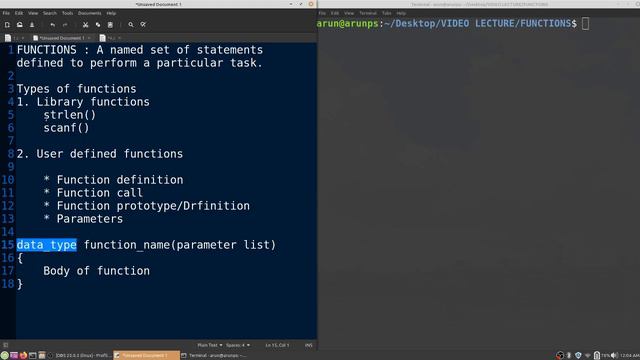Open the Edit menu in terminal window
Viewport: 640px width, 360px height.
click(x=335, y=13)
